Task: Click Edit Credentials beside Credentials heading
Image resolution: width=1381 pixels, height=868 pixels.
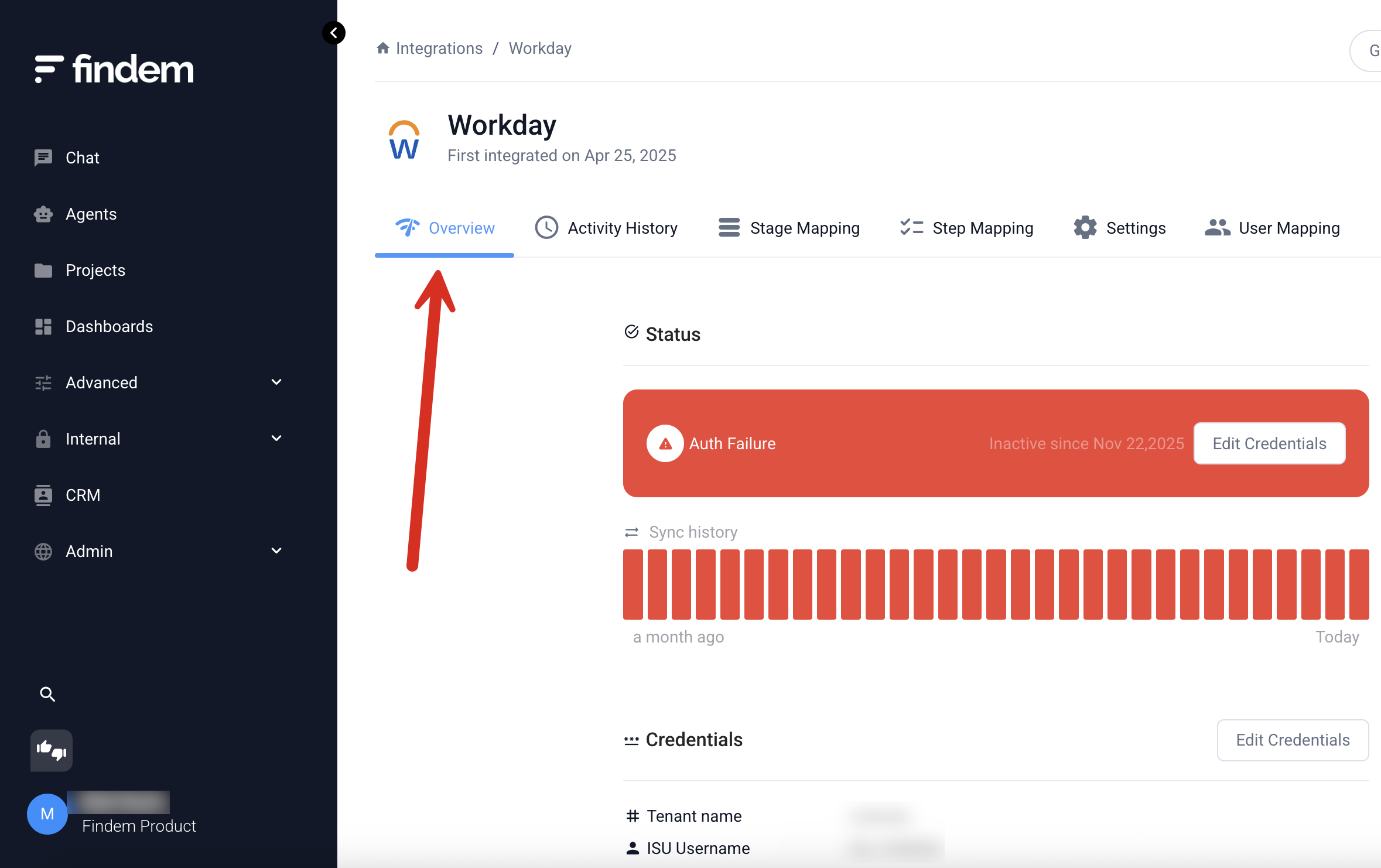Action: [1293, 740]
